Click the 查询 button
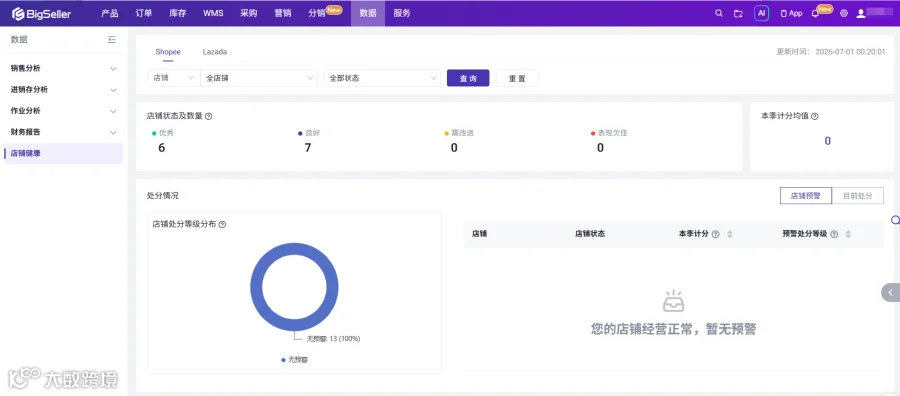Image resolution: width=900 pixels, height=396 pixels. click(468, 78)
